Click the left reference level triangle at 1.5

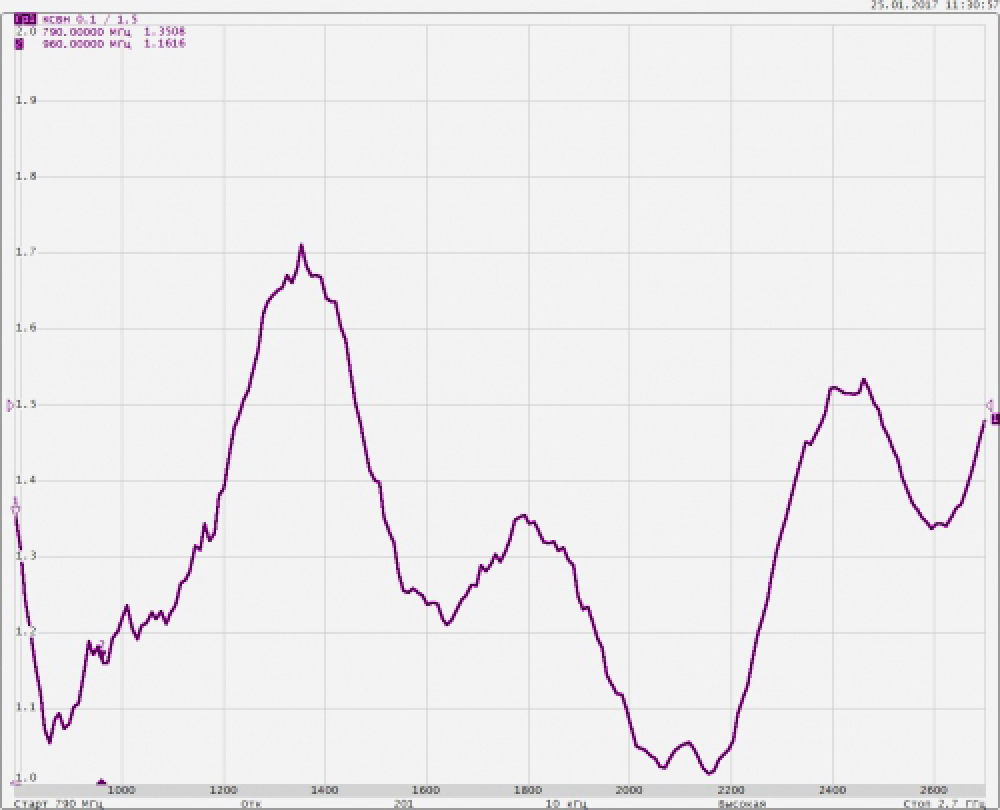(10, 406)
